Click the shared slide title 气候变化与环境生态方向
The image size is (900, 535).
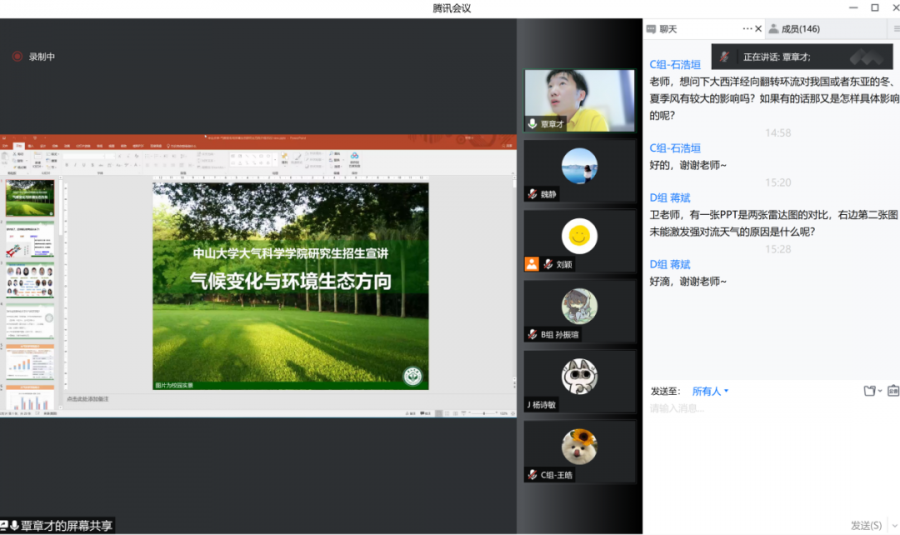coord(290,281)
